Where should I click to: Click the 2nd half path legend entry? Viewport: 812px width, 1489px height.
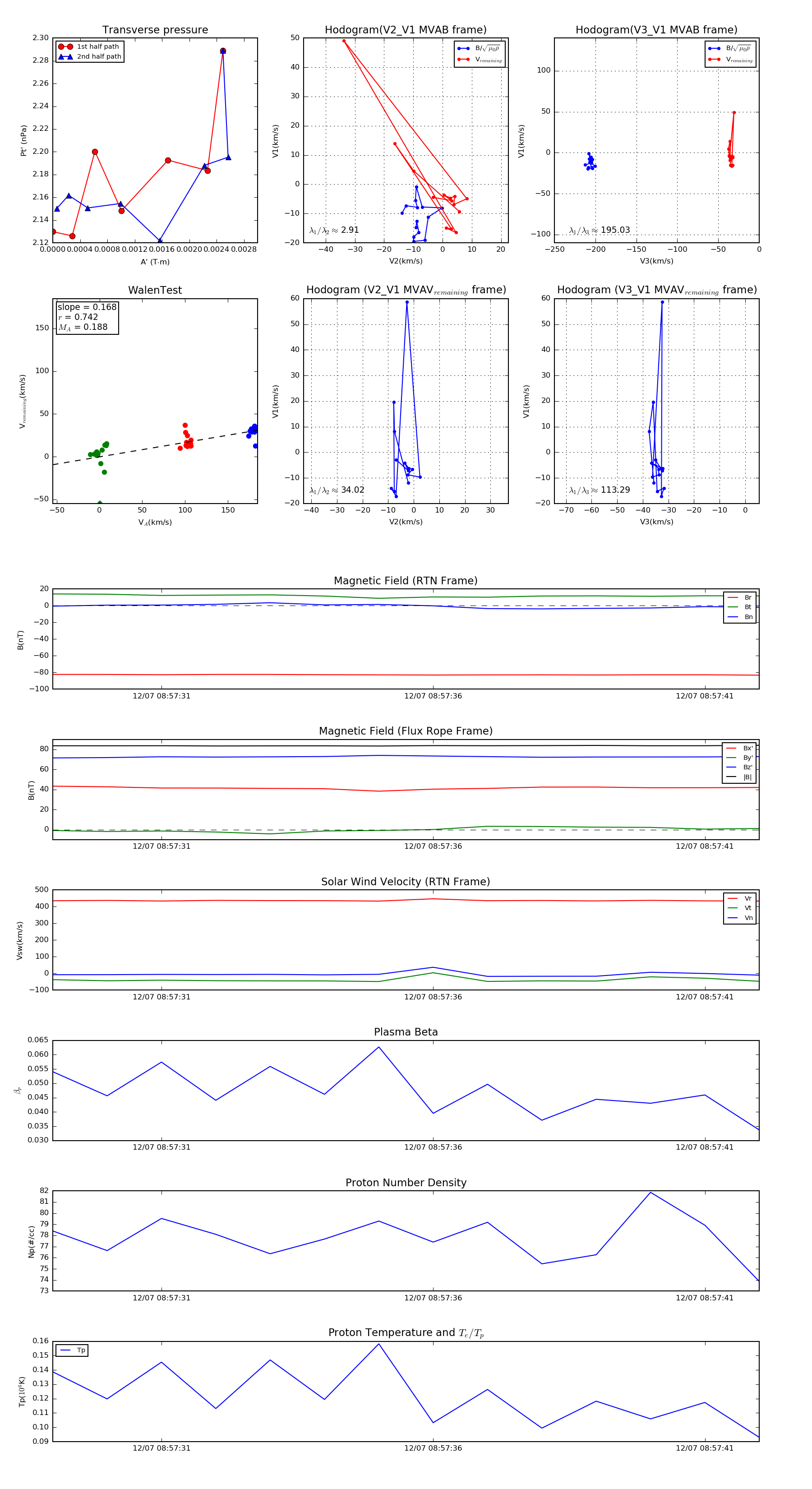[90, 57]
